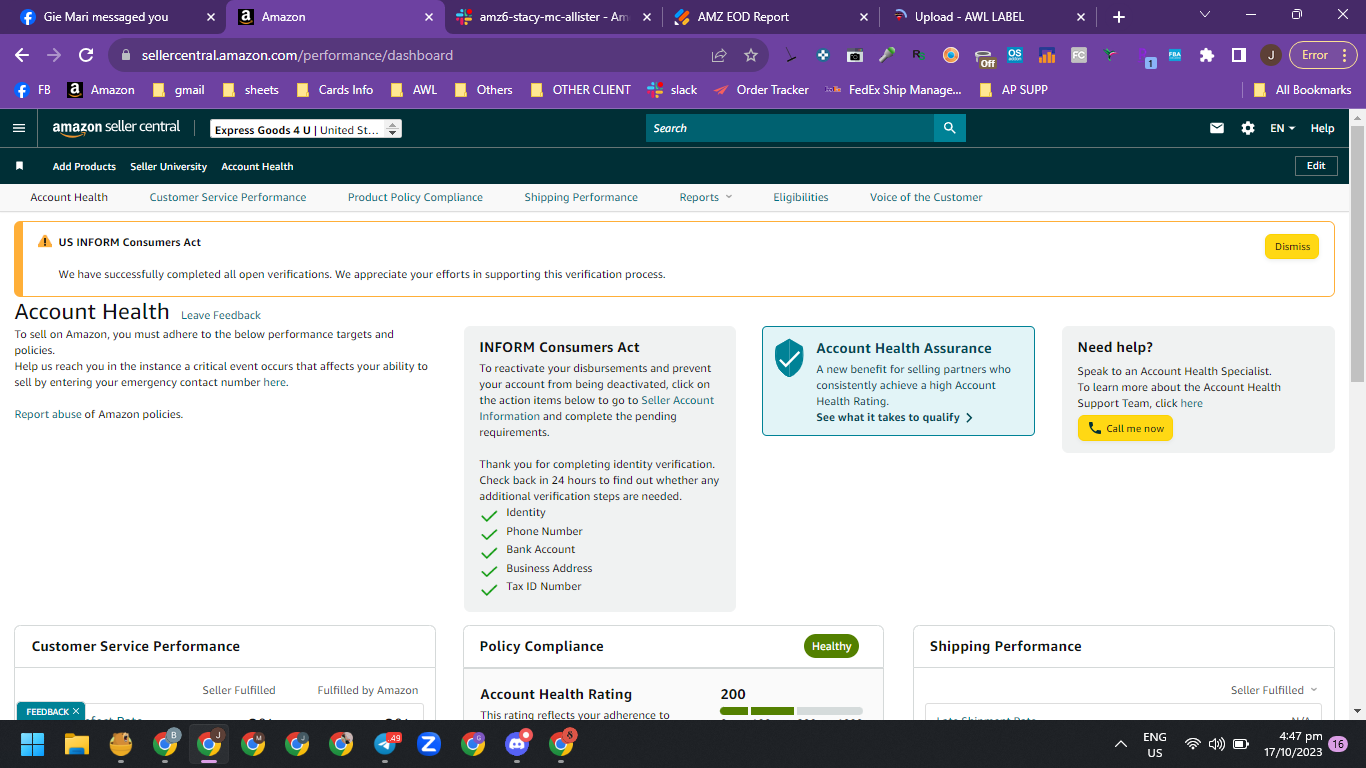This screenshot has width=1366, height=768.
Task: Open Zalo from the taskbar
Action: tap(429, 744)
